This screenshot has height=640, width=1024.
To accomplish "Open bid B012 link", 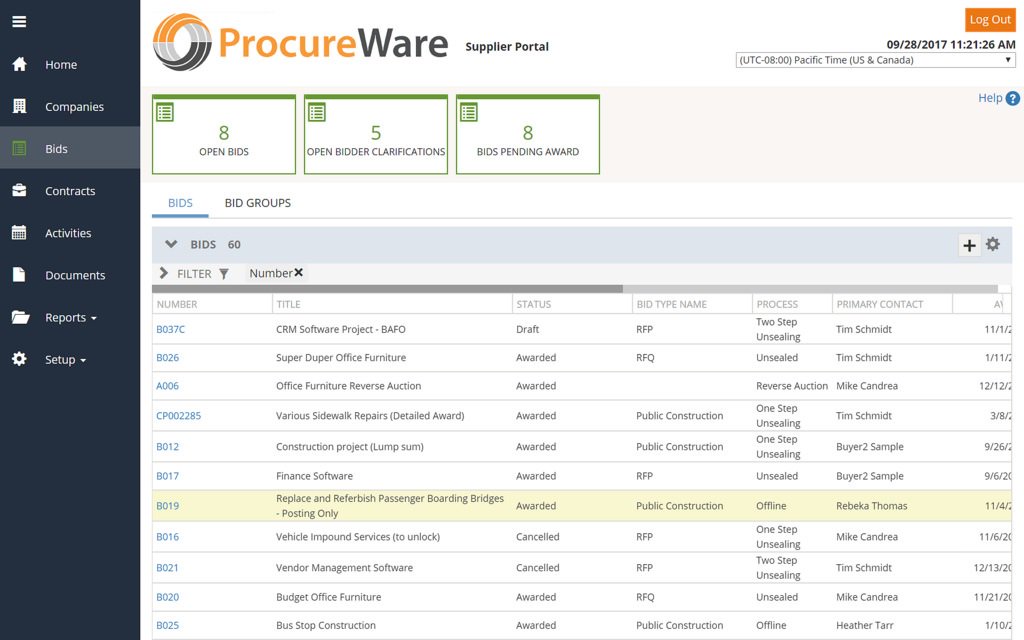I will pyautogui.click(x=167, y=447).
